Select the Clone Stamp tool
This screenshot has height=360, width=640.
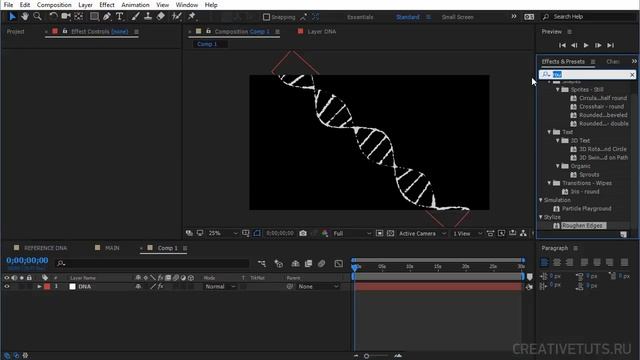[148, 17]
